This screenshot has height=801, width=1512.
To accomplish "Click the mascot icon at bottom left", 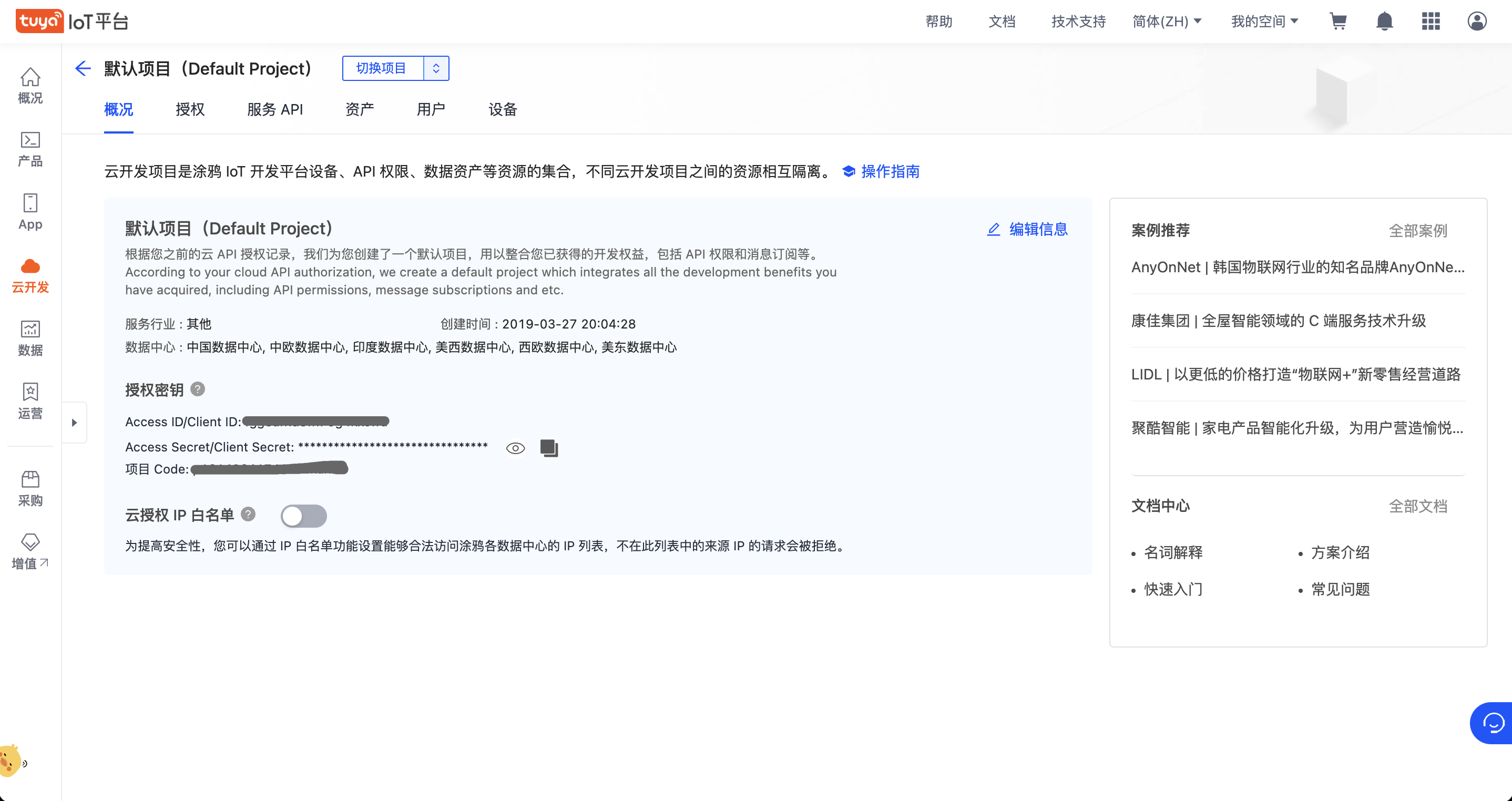I will [12, 761].
